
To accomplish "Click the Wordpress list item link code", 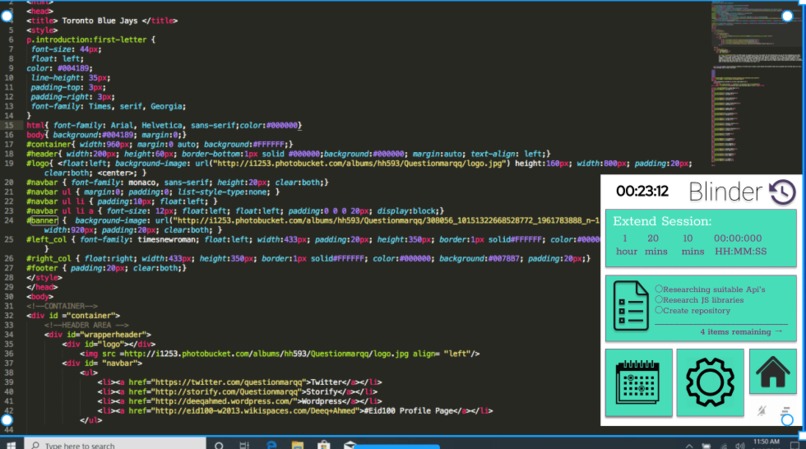I will click(240, 401).
